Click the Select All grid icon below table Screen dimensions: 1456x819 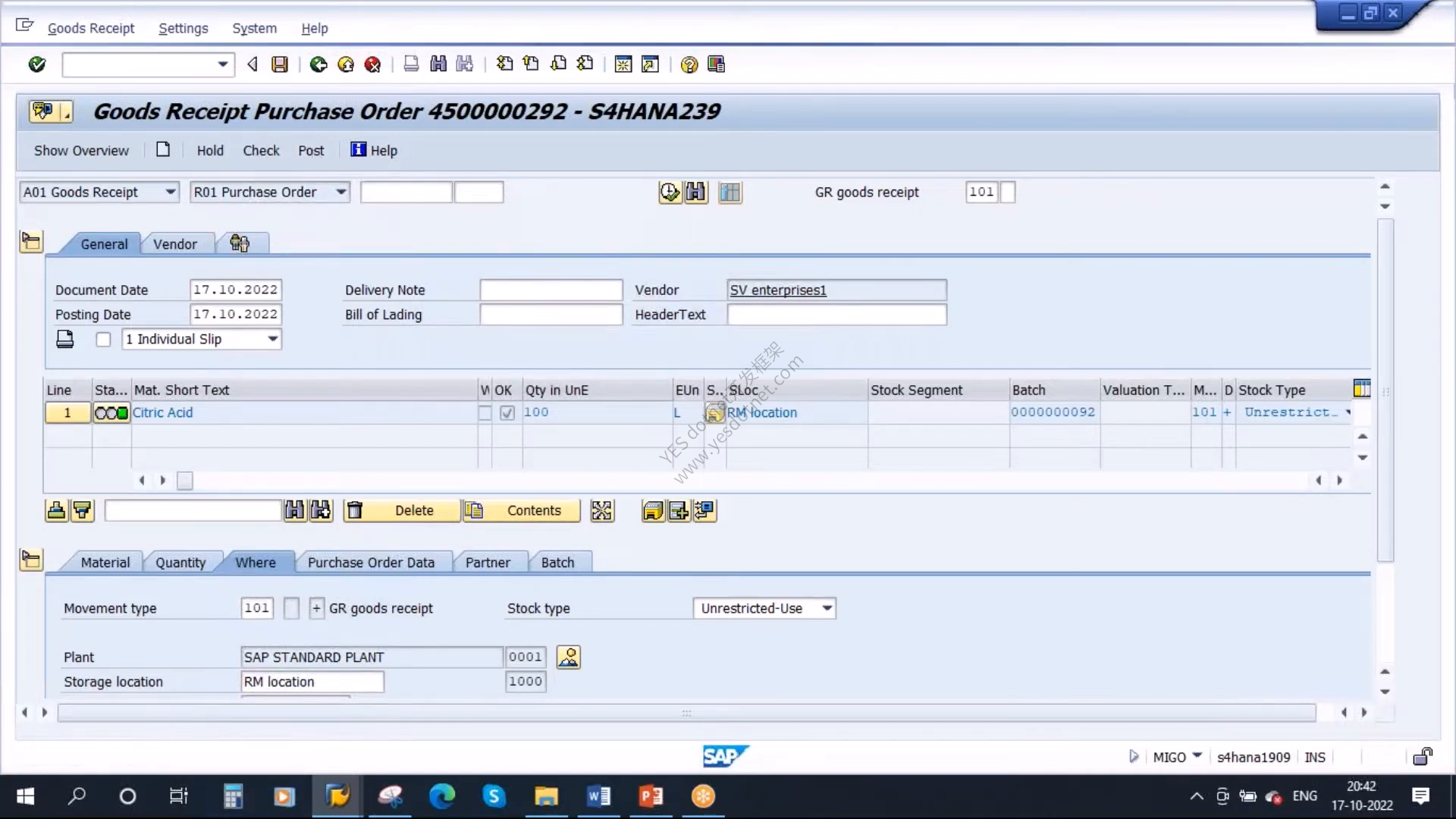(x=602, y=511)
